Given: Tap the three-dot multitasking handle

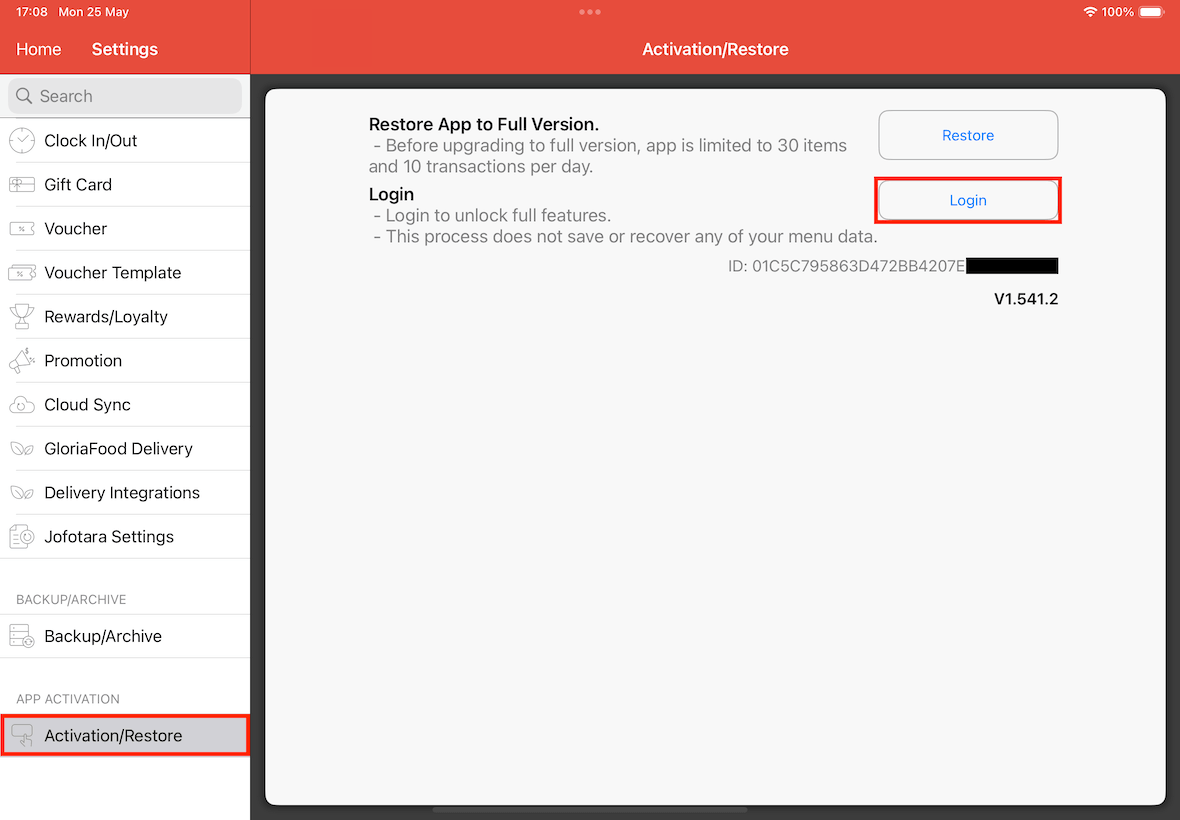Looking at the screenshot, I should pyautogui.click(x=590, y=12).
